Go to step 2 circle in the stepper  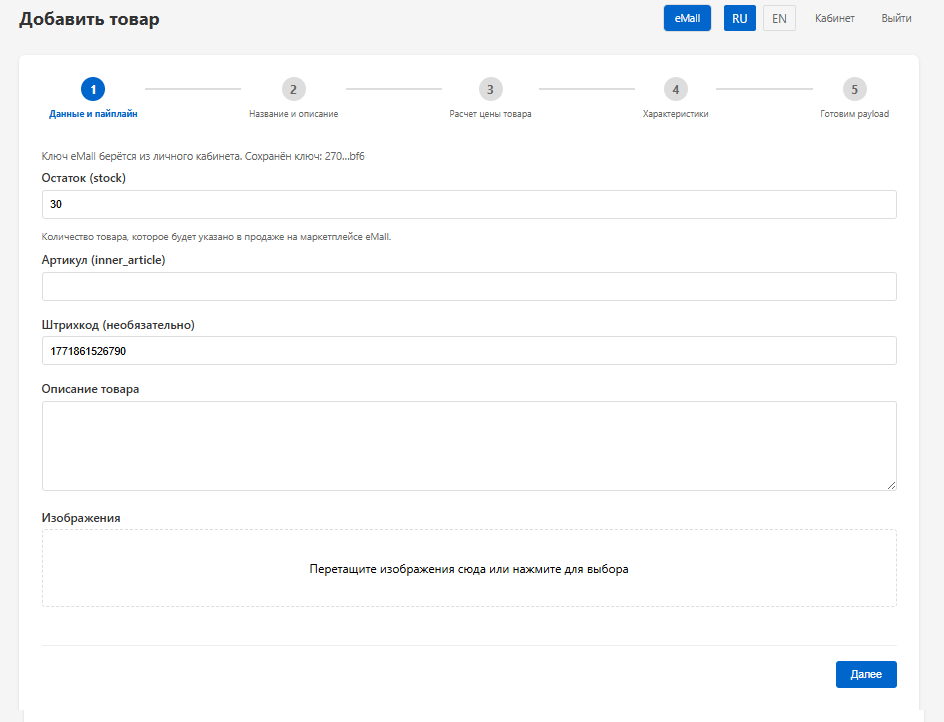(293, 89)
